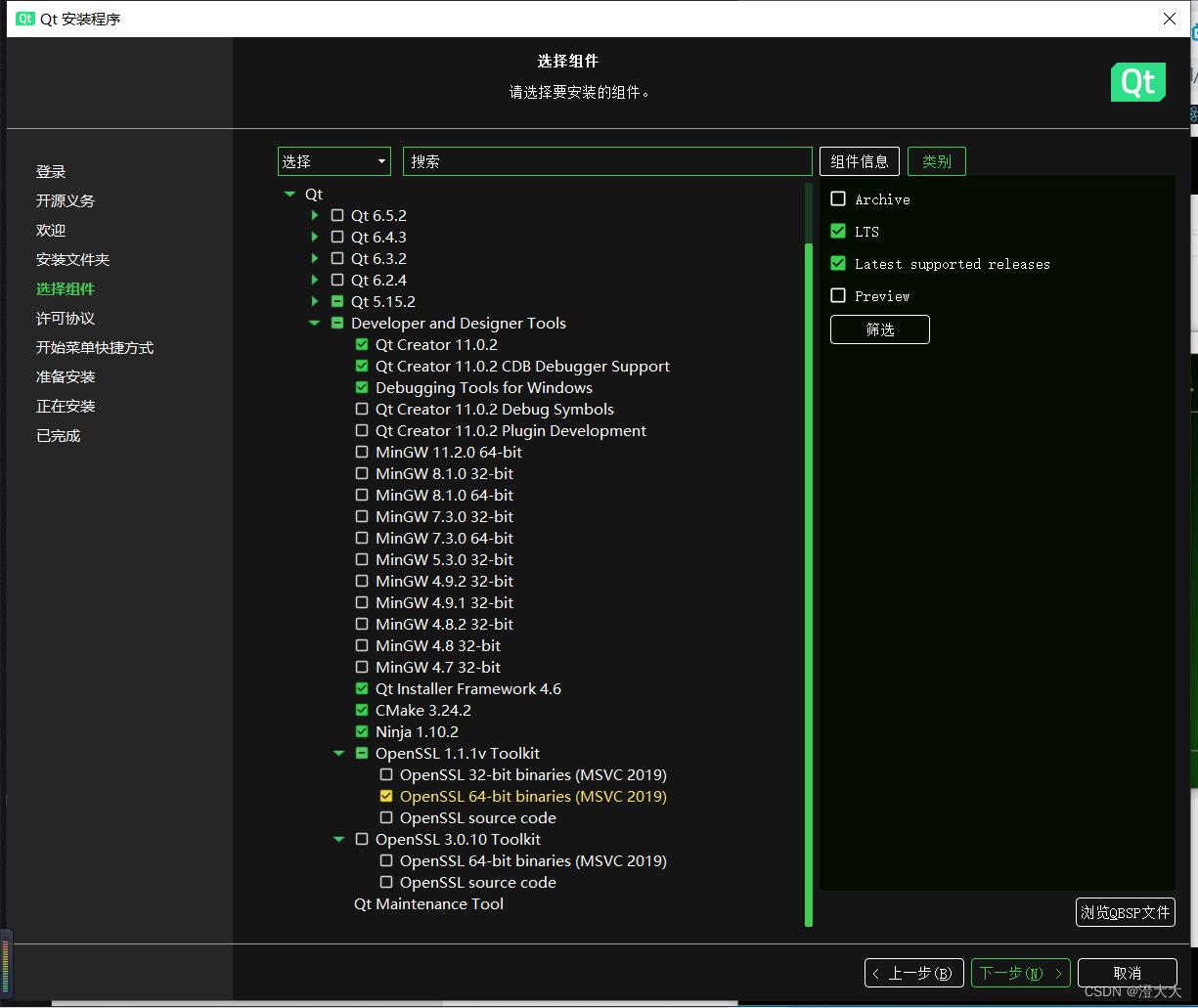Collapse OpenSSL 3.0.10 Toolkit node

[338, 840]
